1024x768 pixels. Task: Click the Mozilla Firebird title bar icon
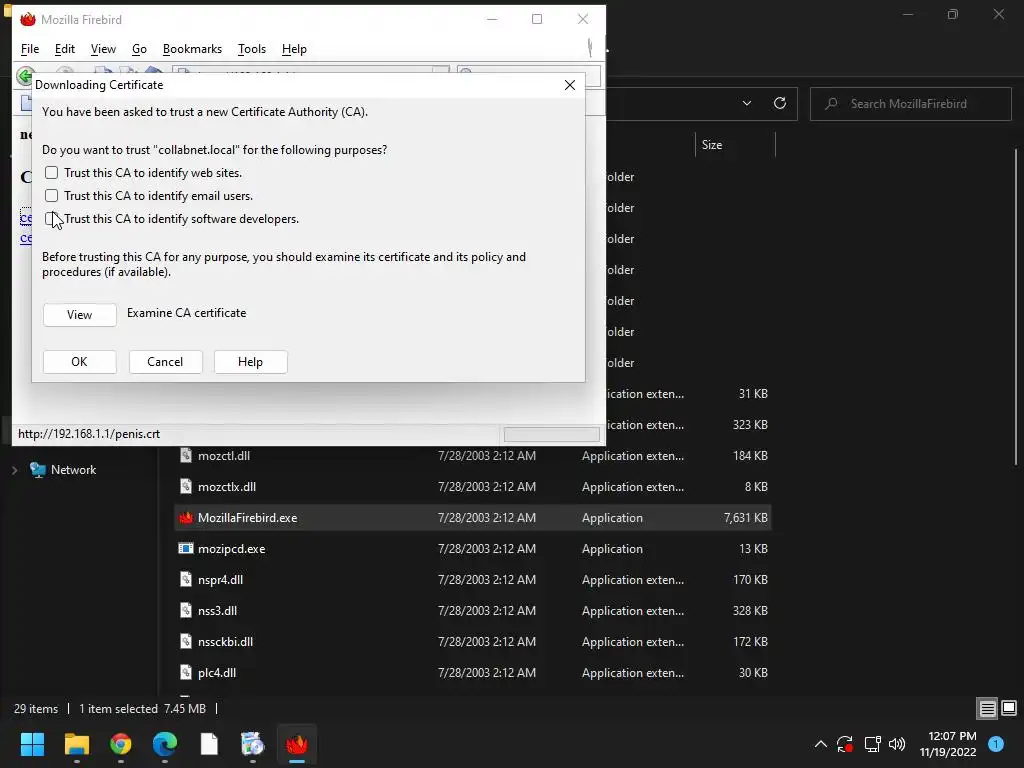(x=27, y=20)
